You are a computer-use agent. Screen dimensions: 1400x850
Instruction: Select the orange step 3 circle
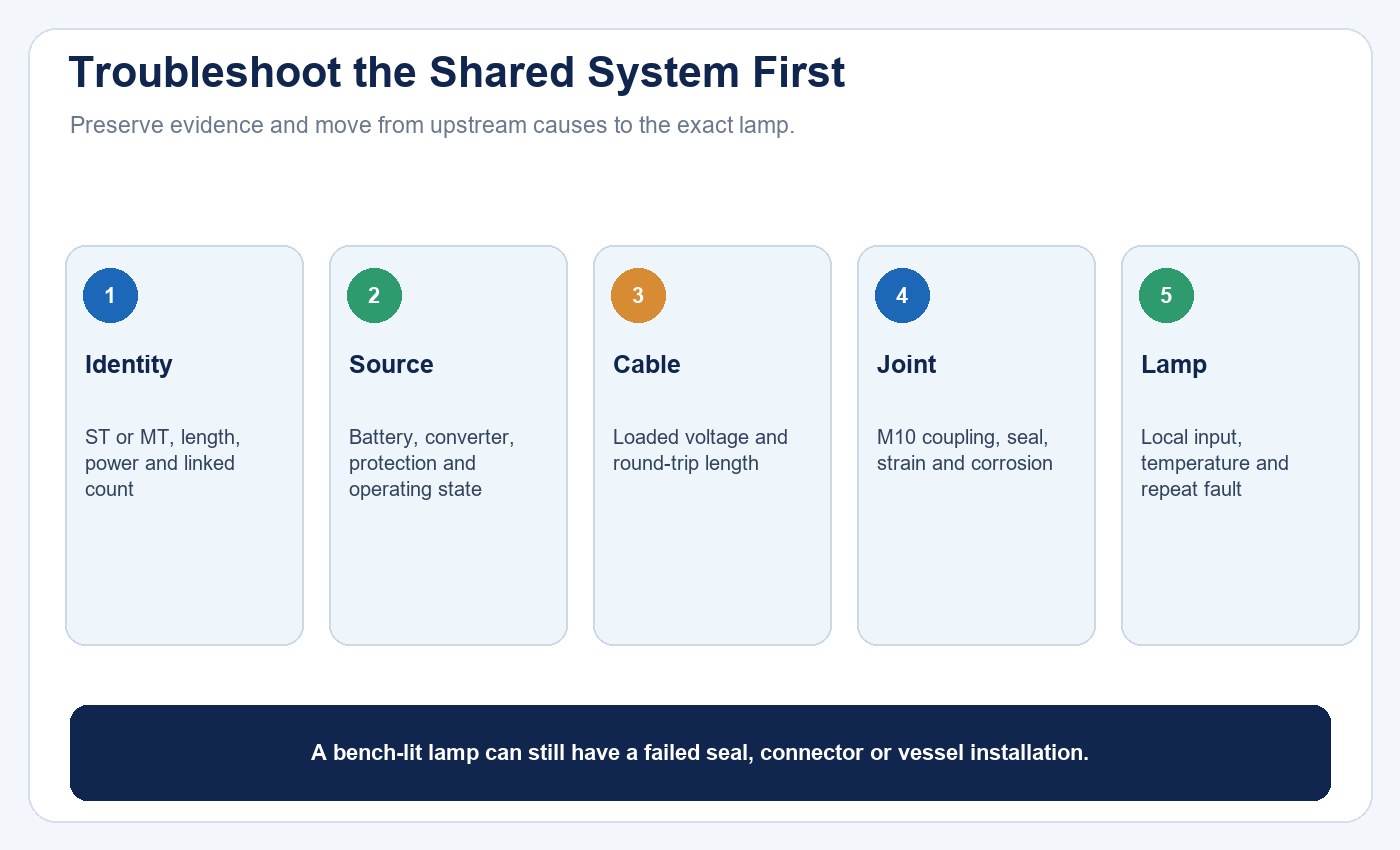point(638,295)
